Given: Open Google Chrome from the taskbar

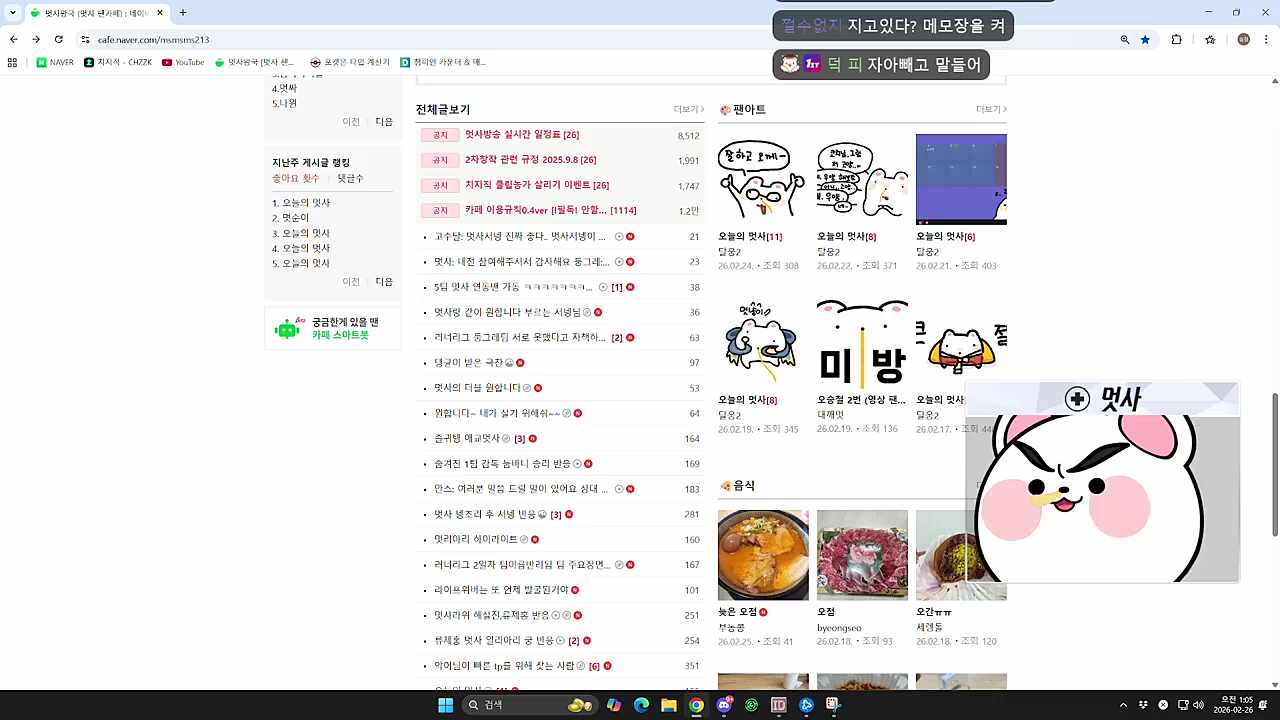Looking at the screenshot, I should click(x=696, y=704).
